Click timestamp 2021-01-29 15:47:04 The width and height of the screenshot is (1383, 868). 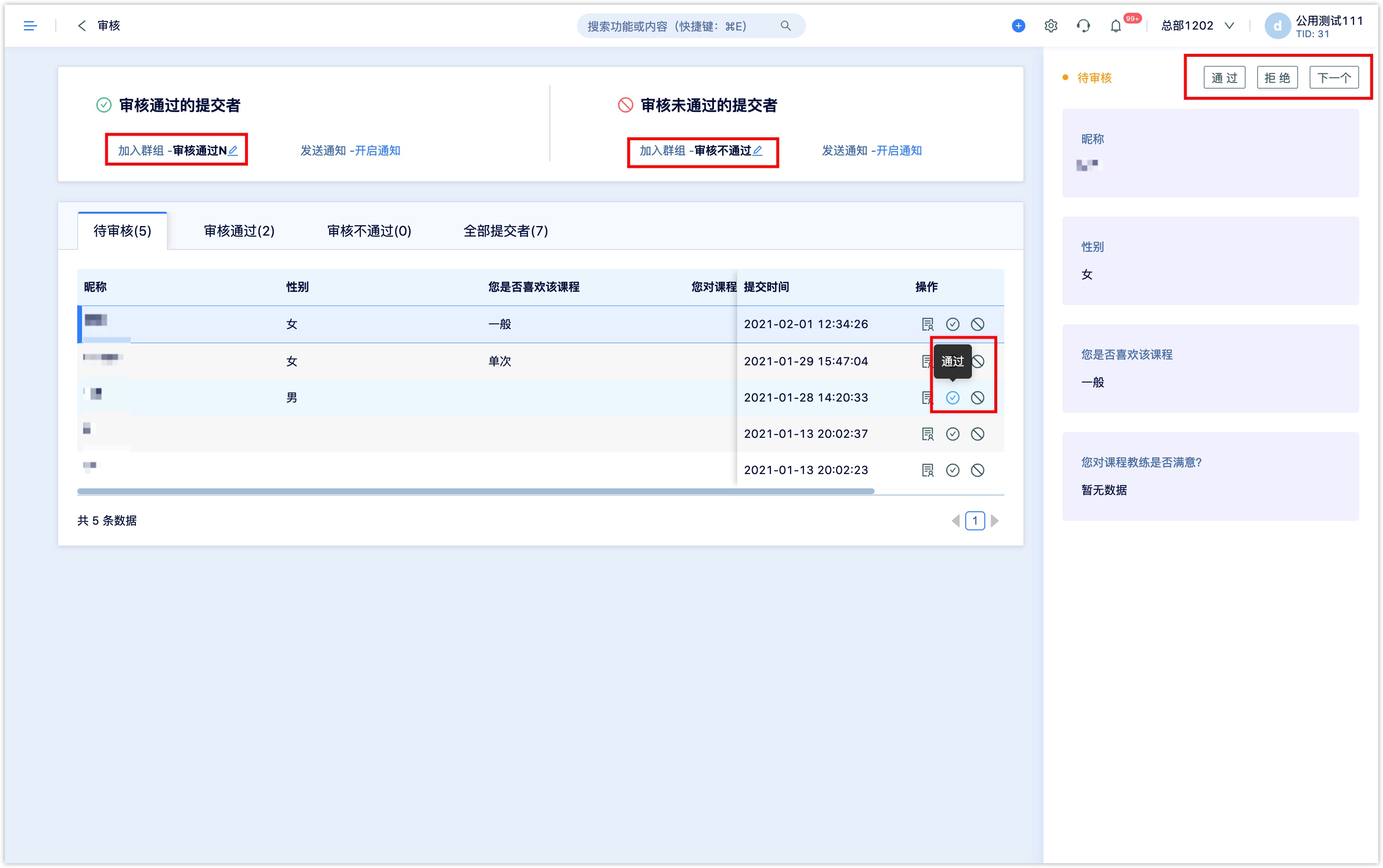(805, 362)
